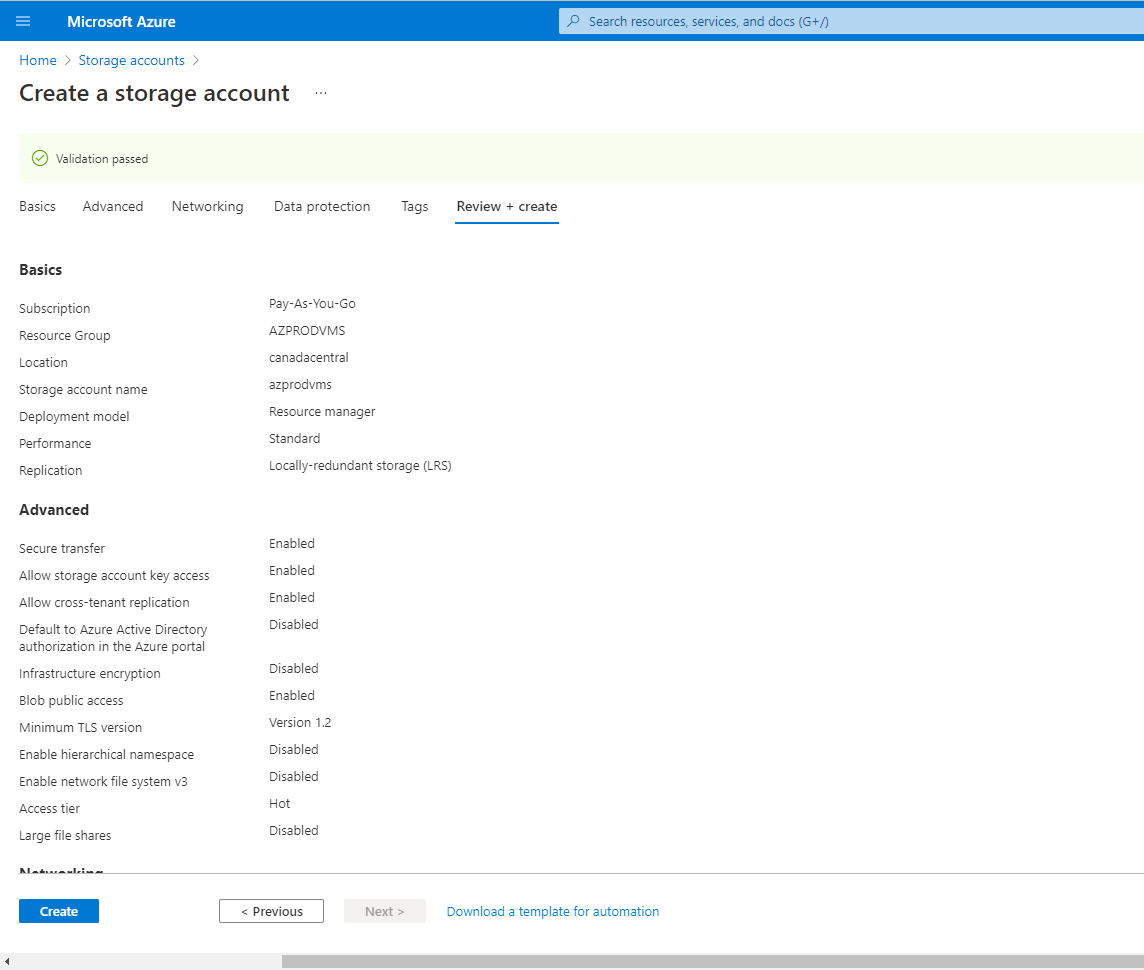Click the Minimum TLS version label
The width and height of the screenshot is (1144, 970).
point(81,727)
